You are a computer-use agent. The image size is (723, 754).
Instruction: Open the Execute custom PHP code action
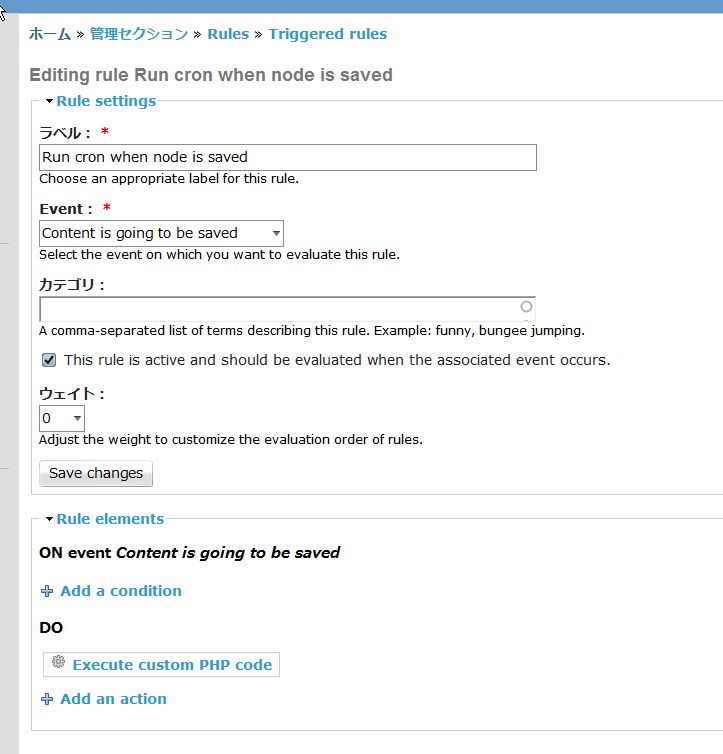pos(172,664)
